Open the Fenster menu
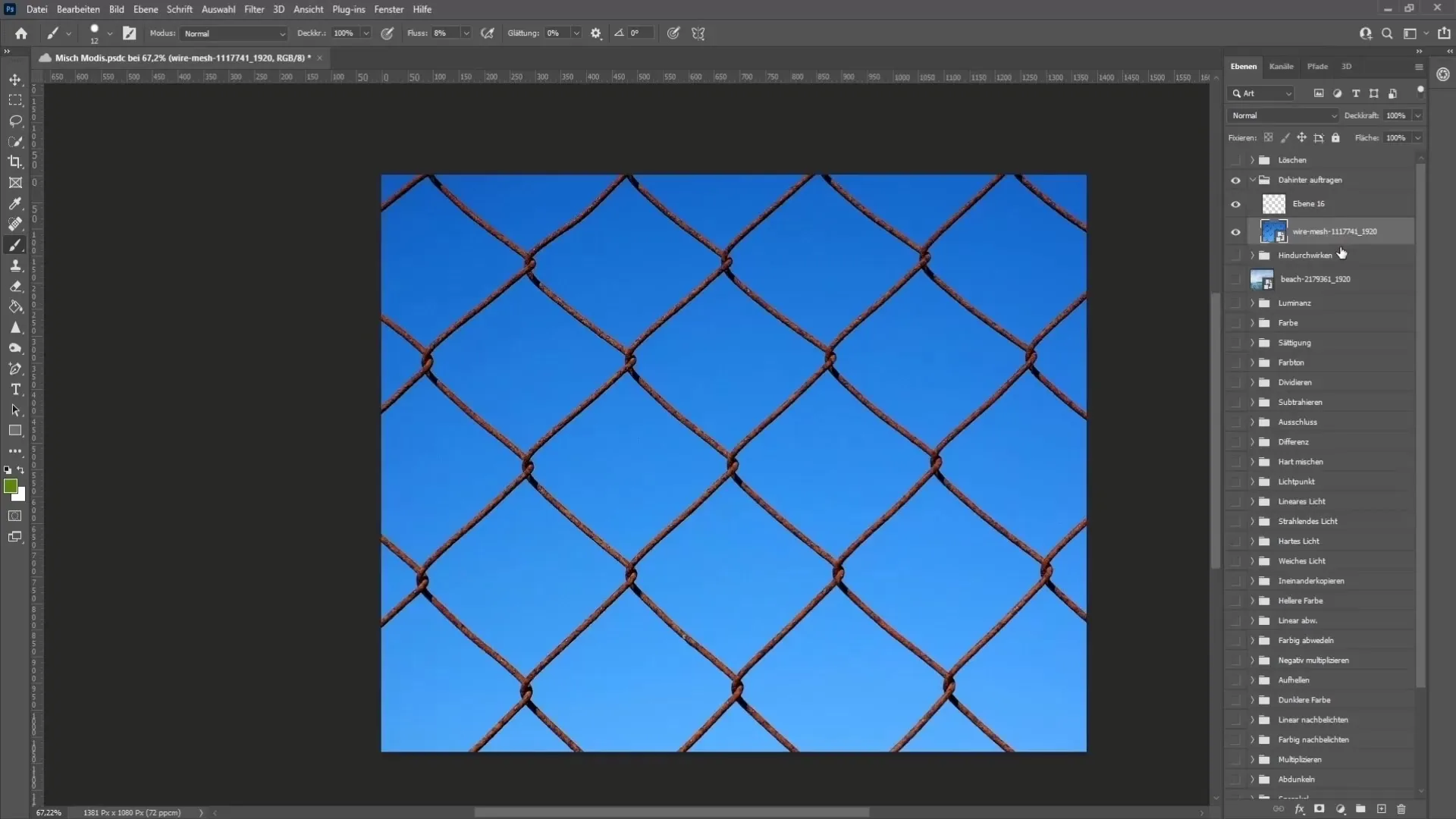The width and height of the screenshot is (1456, 819). click(x=389, y=9)
